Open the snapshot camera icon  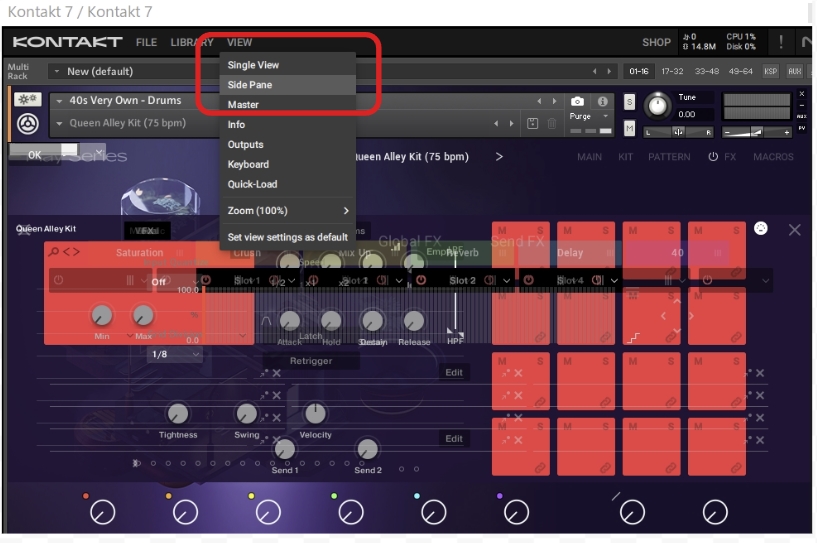coord(577,101)
